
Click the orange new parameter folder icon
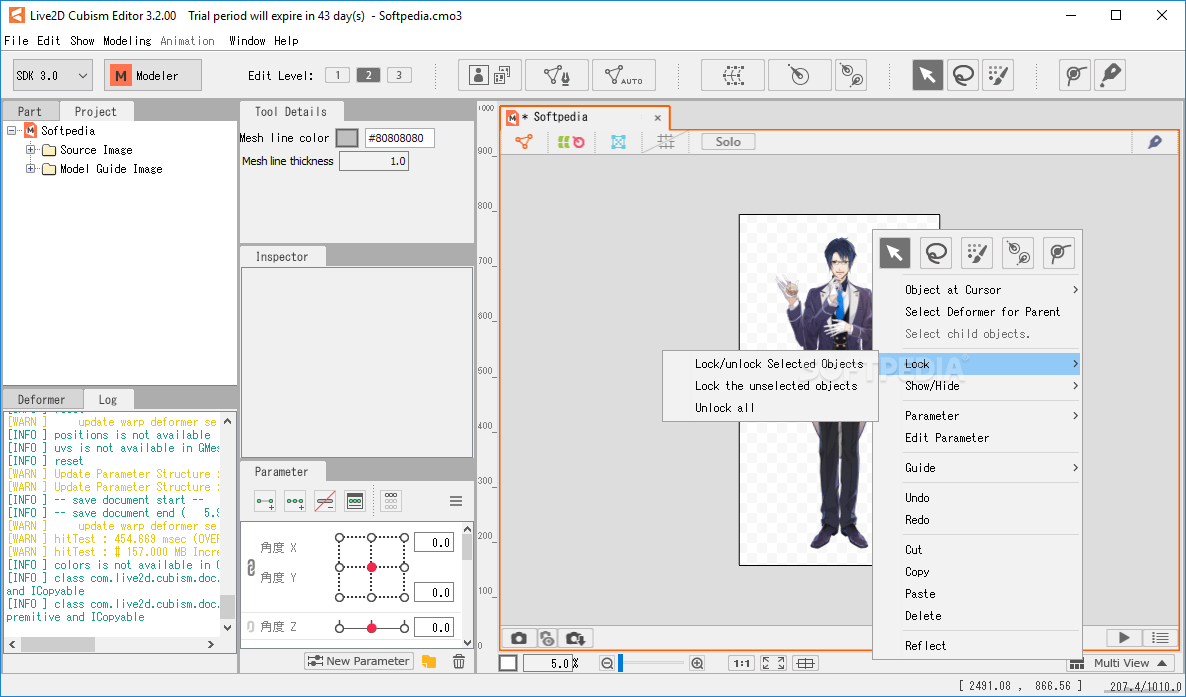tap(429, 661)
